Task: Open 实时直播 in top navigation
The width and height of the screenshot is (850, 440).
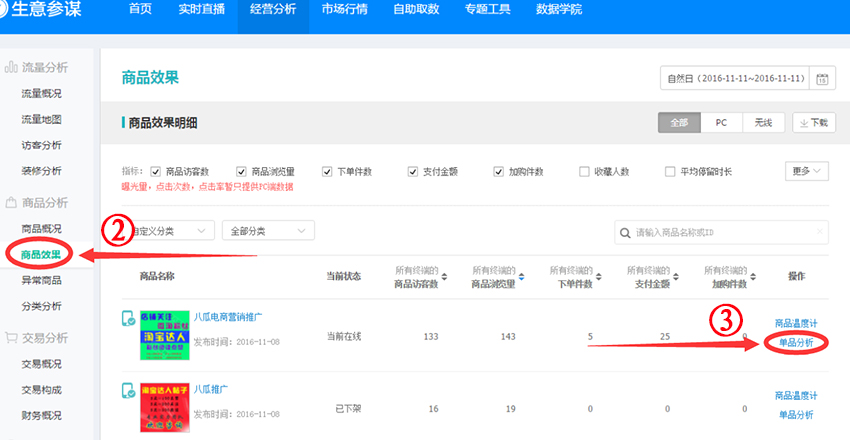Action: [x=201, y=10]
